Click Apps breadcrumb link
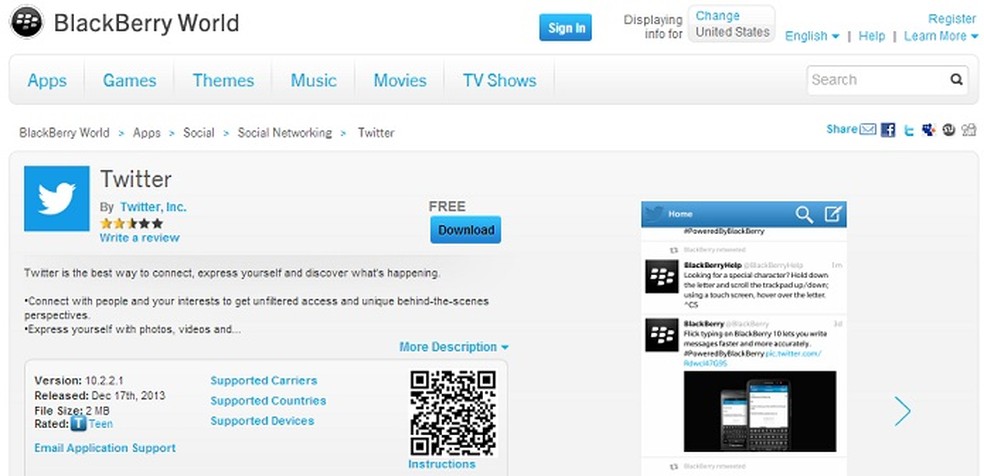 146,133
